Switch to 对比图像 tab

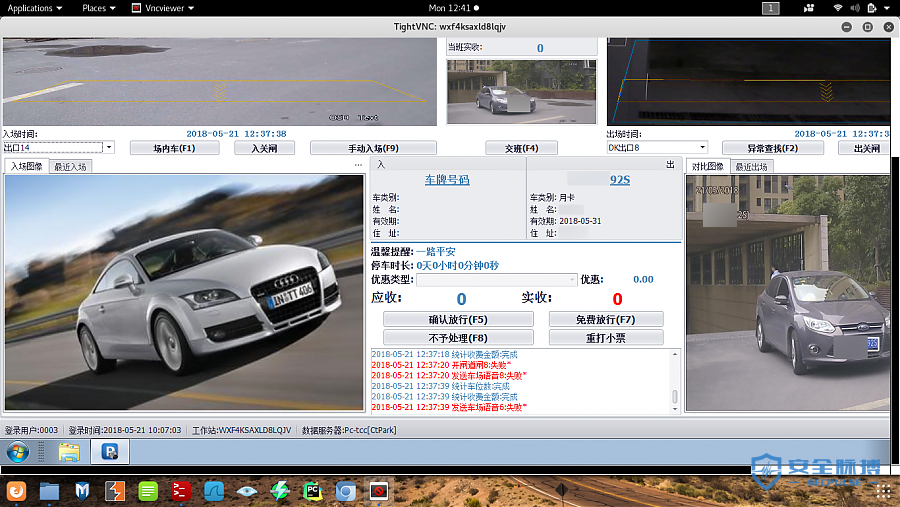pos(708,167)
